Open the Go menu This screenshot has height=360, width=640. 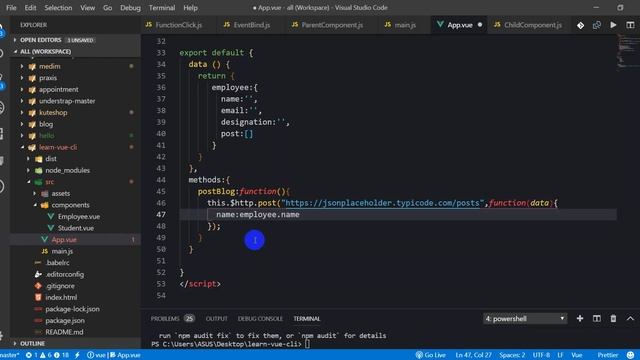click(x=107, y=8)
